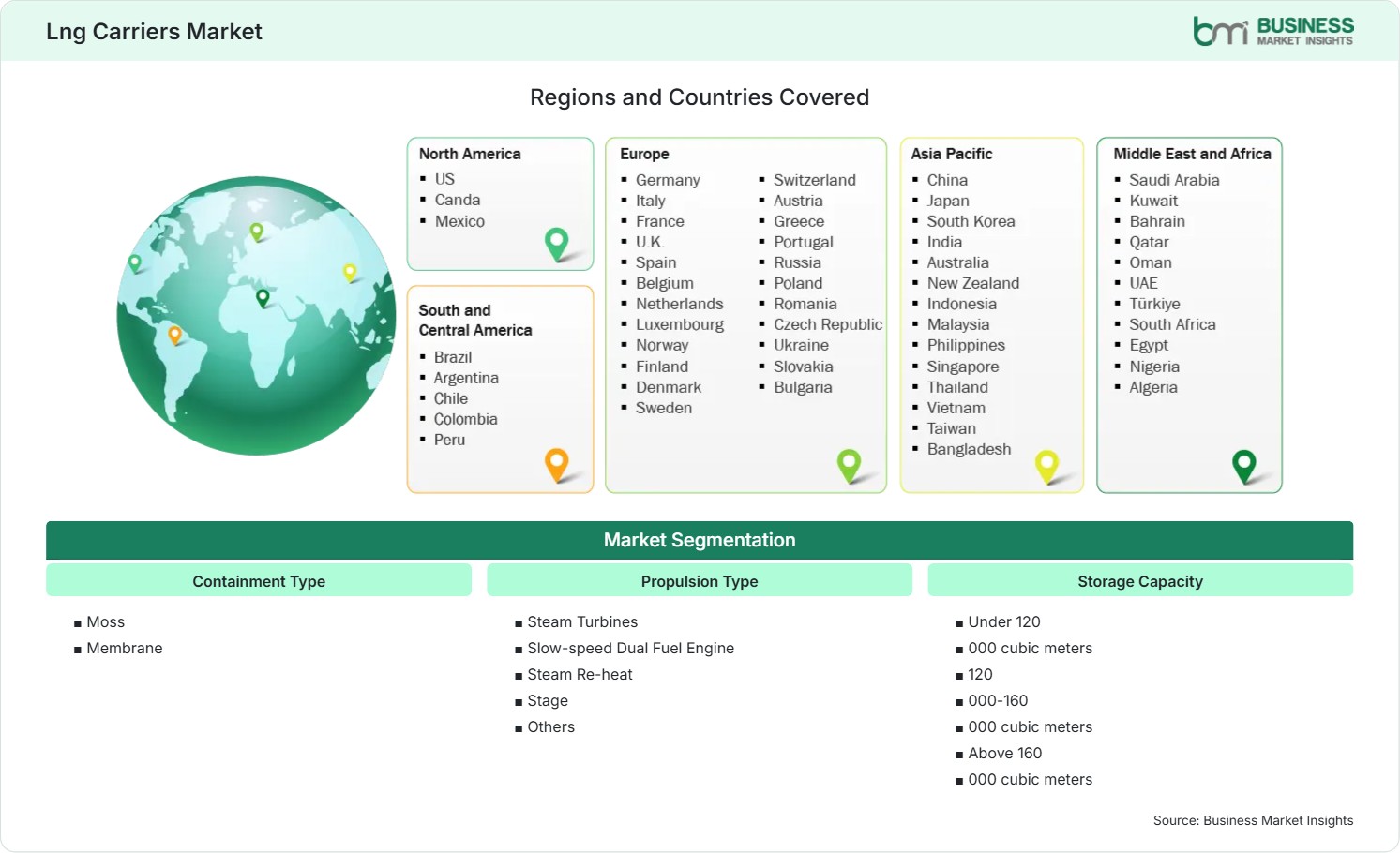The width and height of the screenshot is (1400, 853).
Task: Click 'Membrane' under Containment Type
Action: 125,648
